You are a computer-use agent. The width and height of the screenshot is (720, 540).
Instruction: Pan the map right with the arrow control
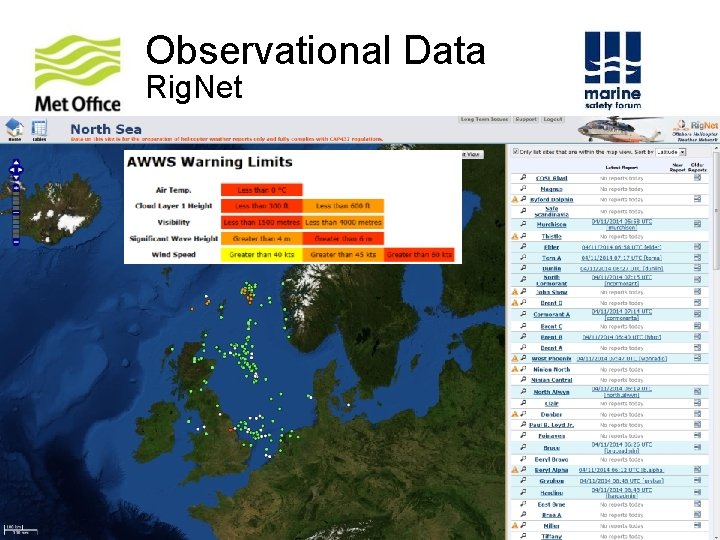21,170
